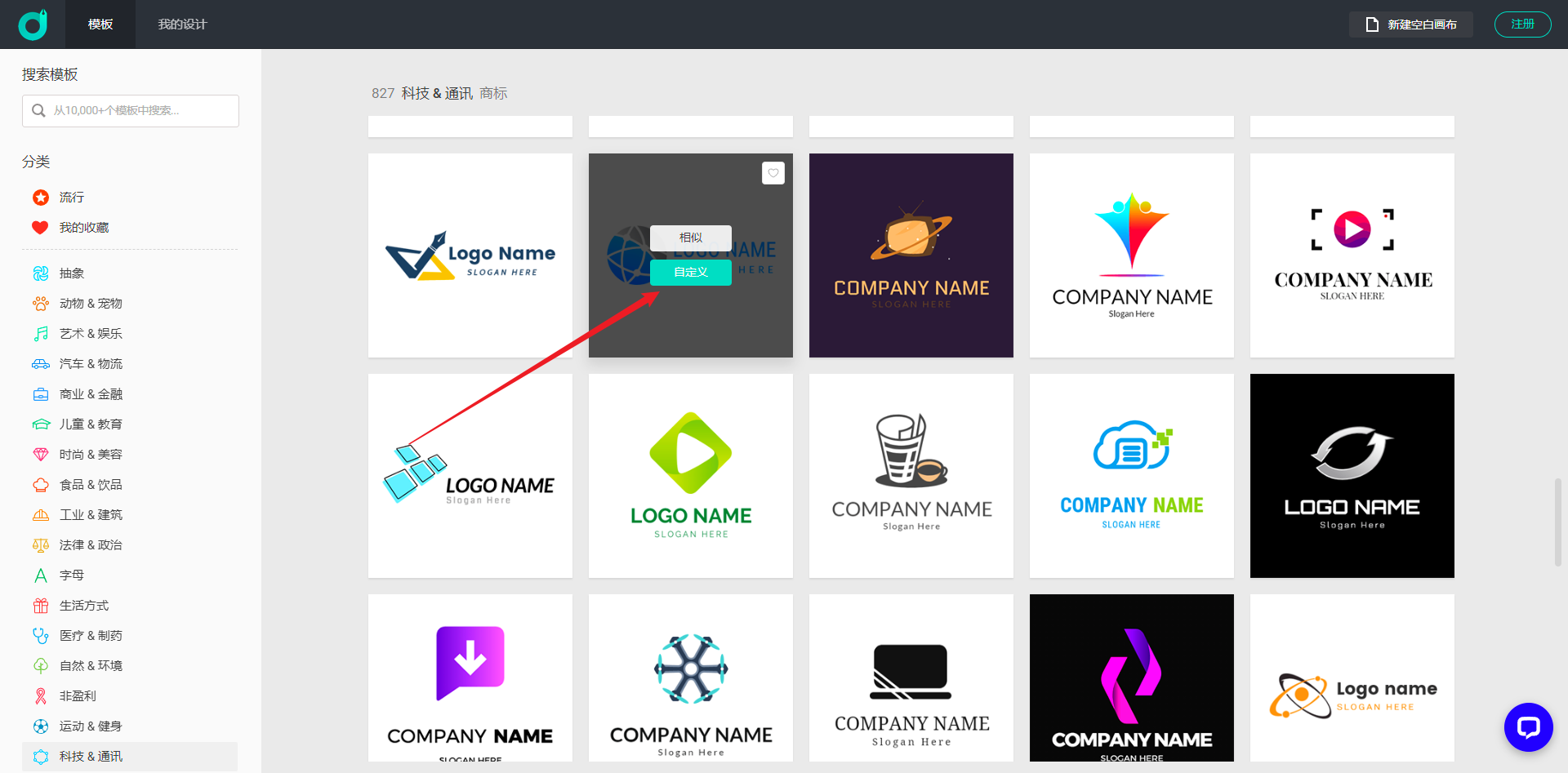Select the 流行 star icon
The image size is (1568, 773).
point(41,198)
